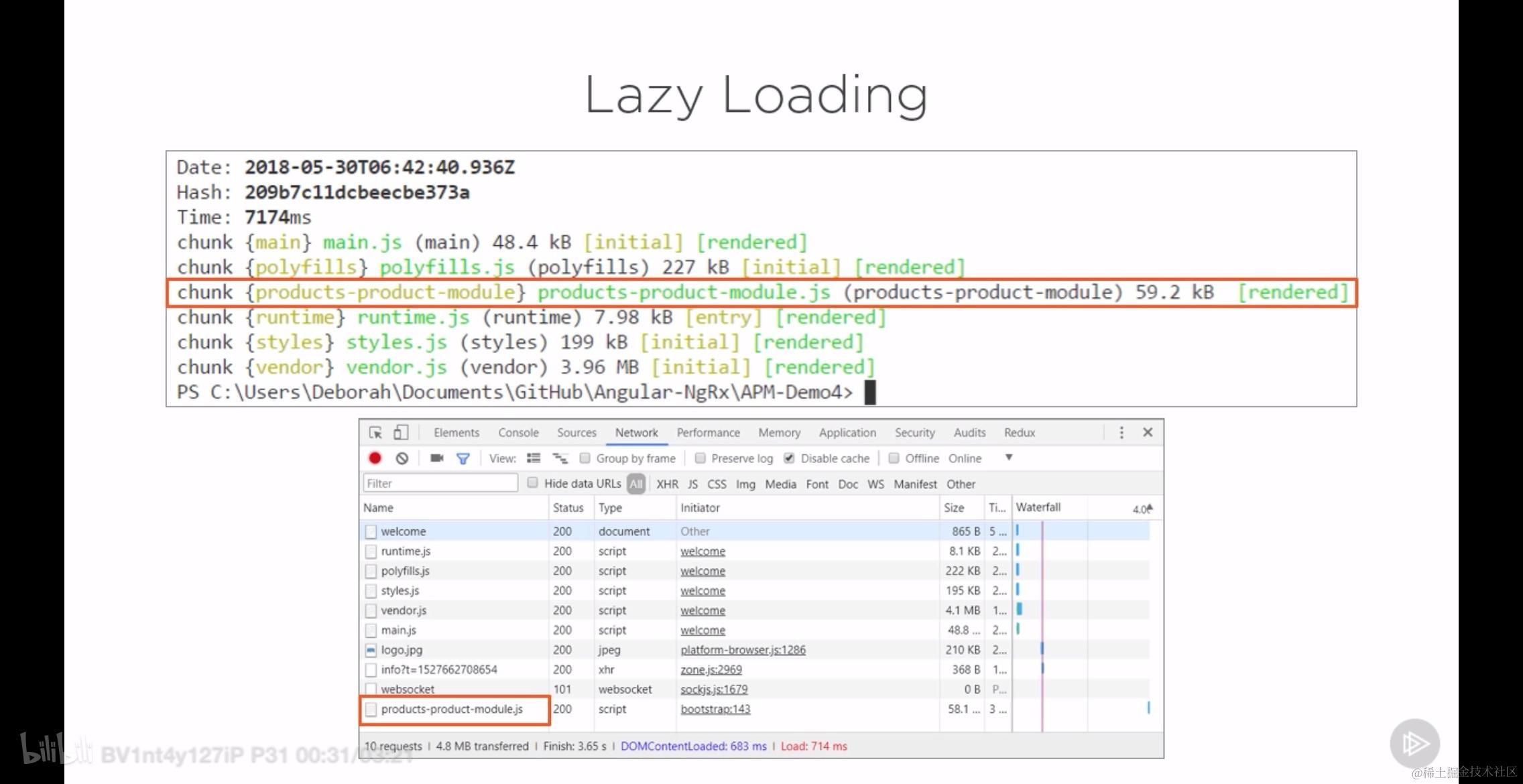Sort requests by the Waterfall column header
The height and width of the screenshot is (784, 1523).
click(1038, 508)
